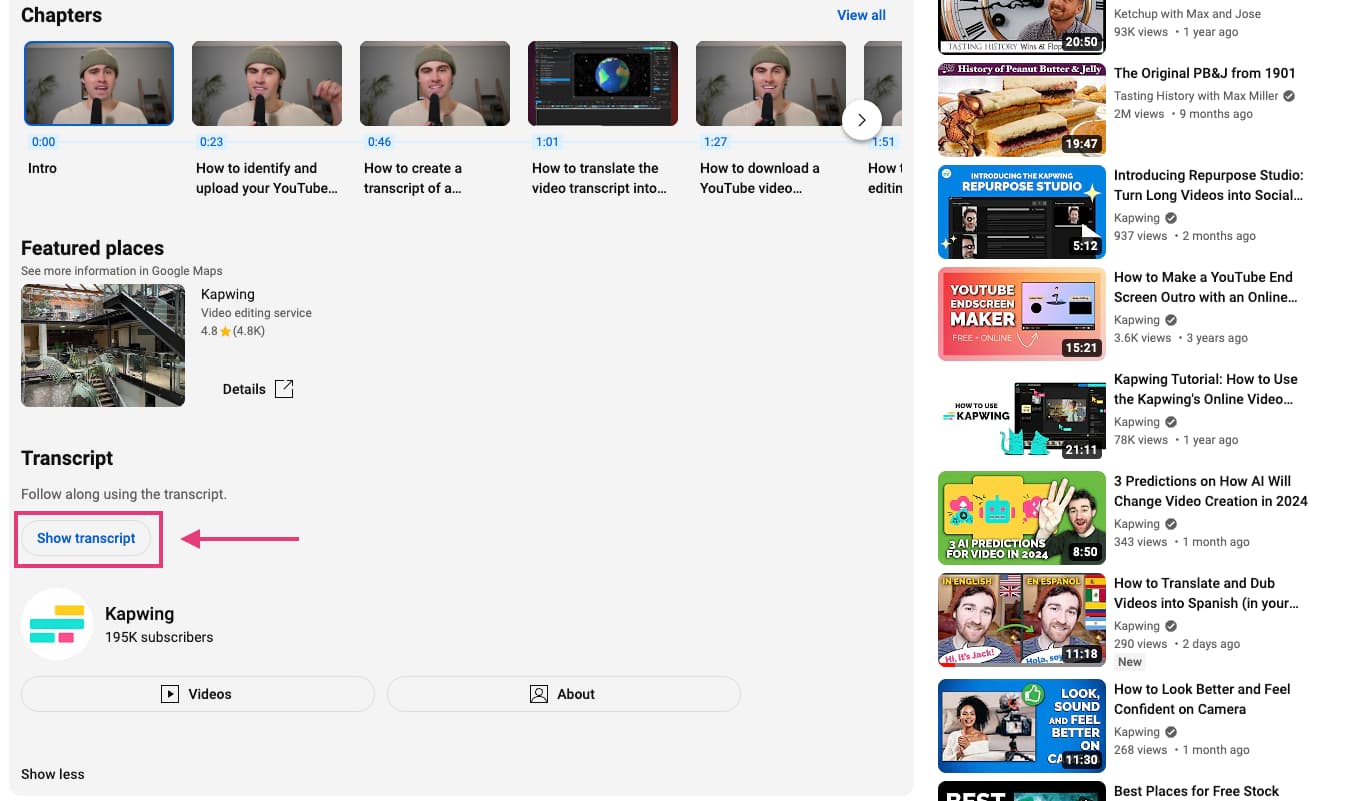Open the Repurpose Studio video thumbnail
This screenshot has height=801, width=1367.
coord(1022,212)
